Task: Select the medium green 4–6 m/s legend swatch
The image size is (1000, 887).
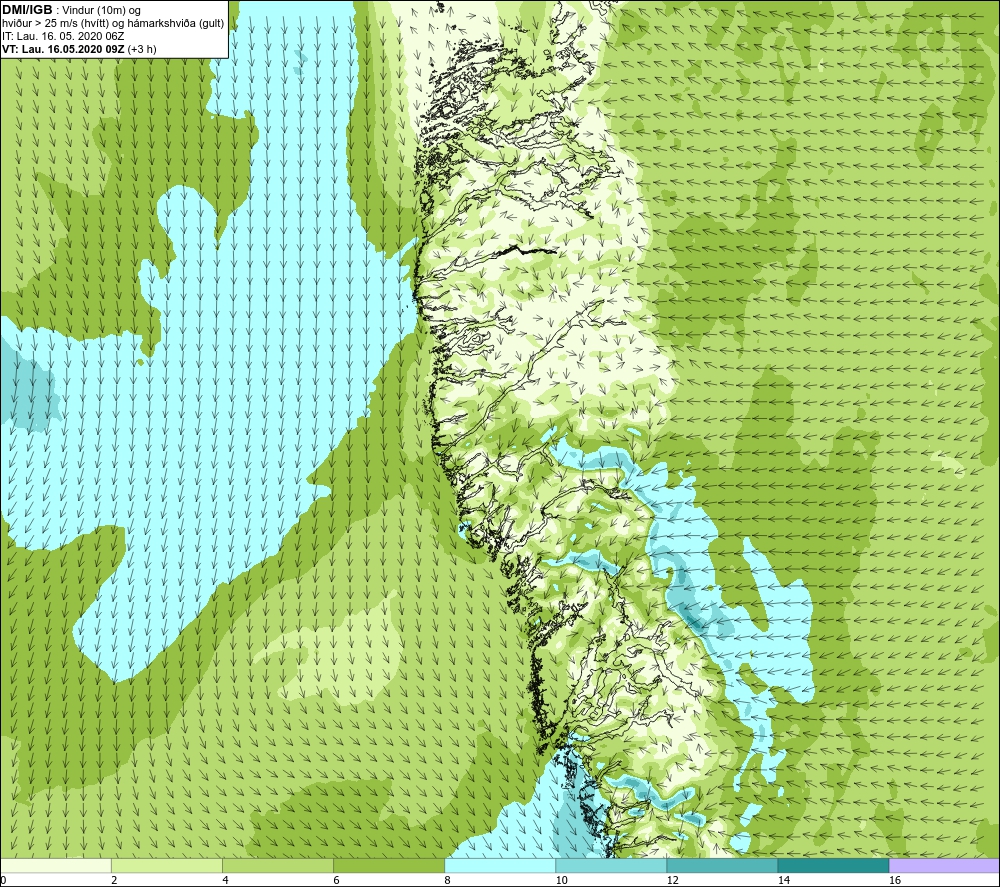Action: click(x=277, y=865)
